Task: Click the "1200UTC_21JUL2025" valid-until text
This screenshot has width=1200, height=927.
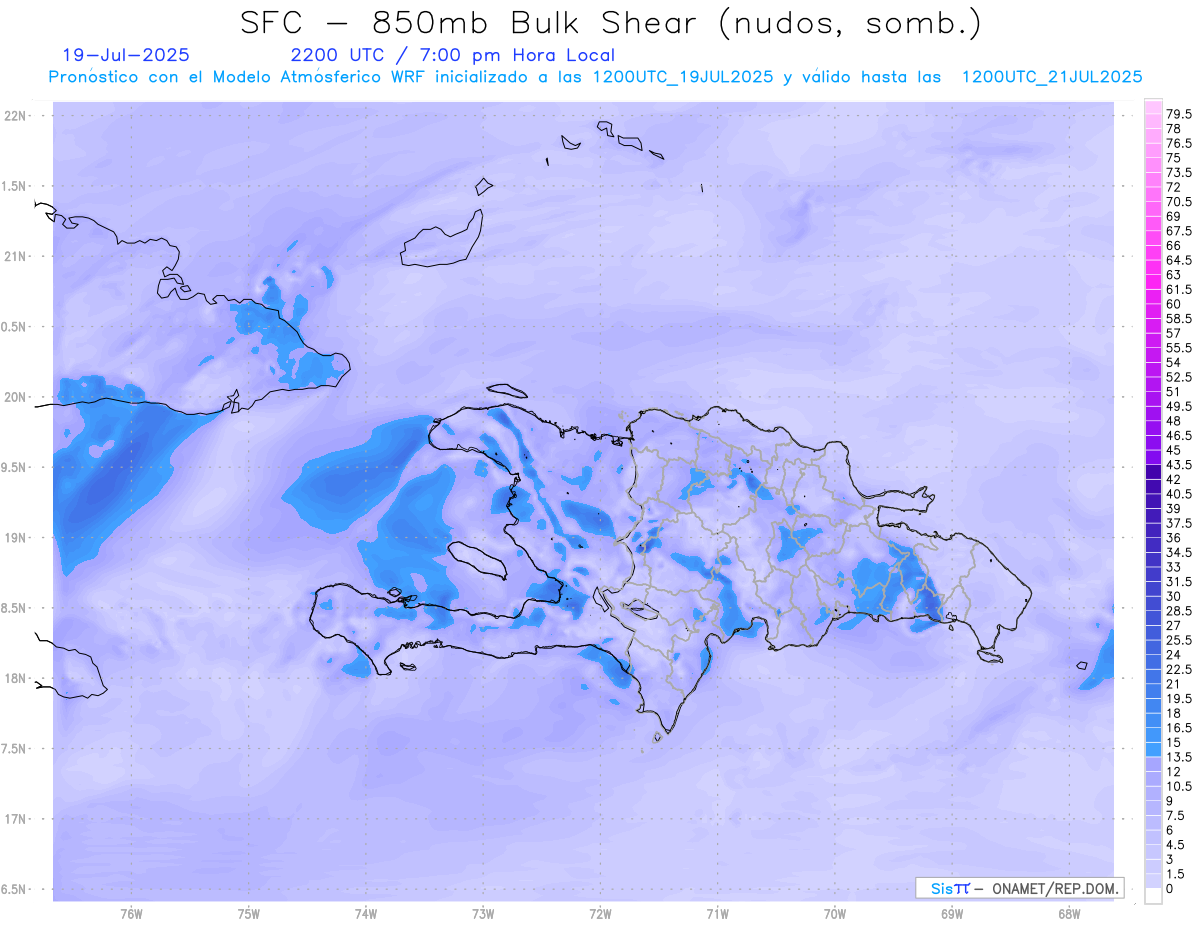Action: (x=1052, y=77)
